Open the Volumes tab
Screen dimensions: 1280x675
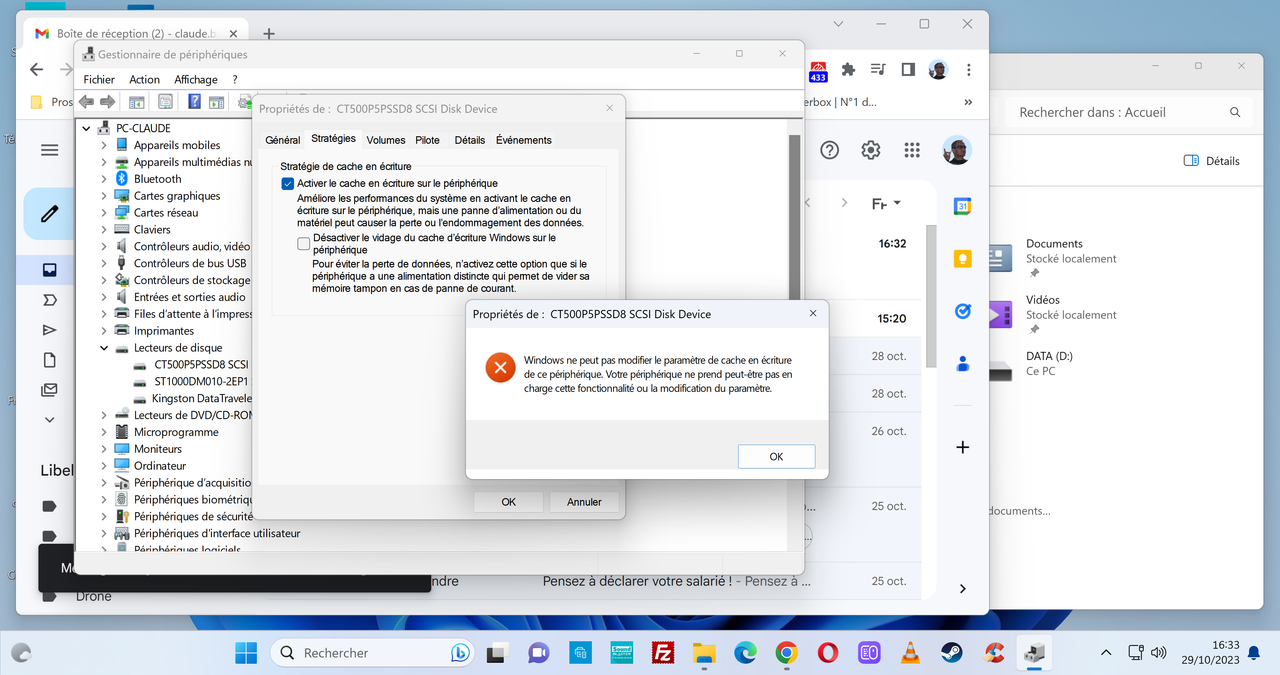click(386, 140)
